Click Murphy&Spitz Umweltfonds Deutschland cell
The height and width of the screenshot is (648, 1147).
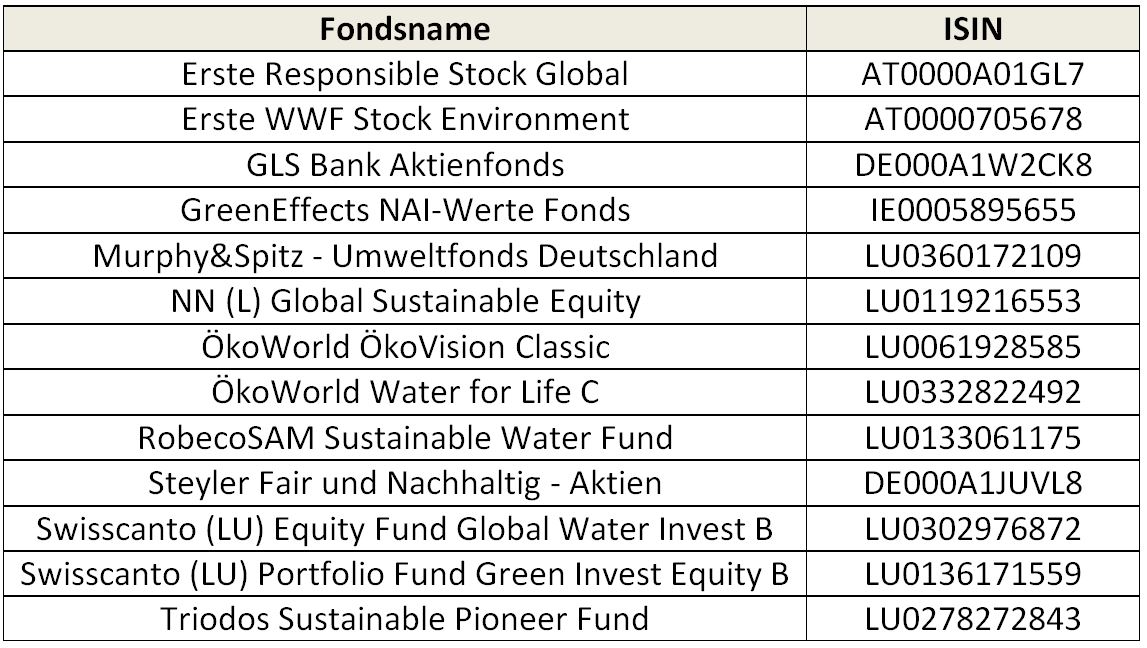pyautogui.click(x=405, y=255)
